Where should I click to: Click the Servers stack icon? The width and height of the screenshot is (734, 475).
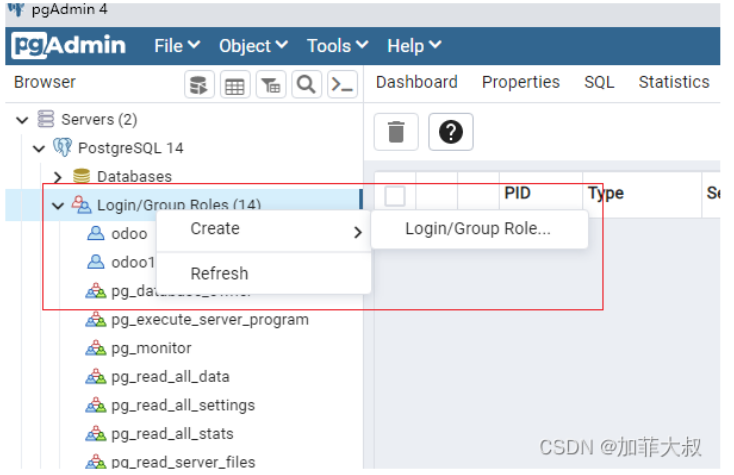click(x=46, y=119)
